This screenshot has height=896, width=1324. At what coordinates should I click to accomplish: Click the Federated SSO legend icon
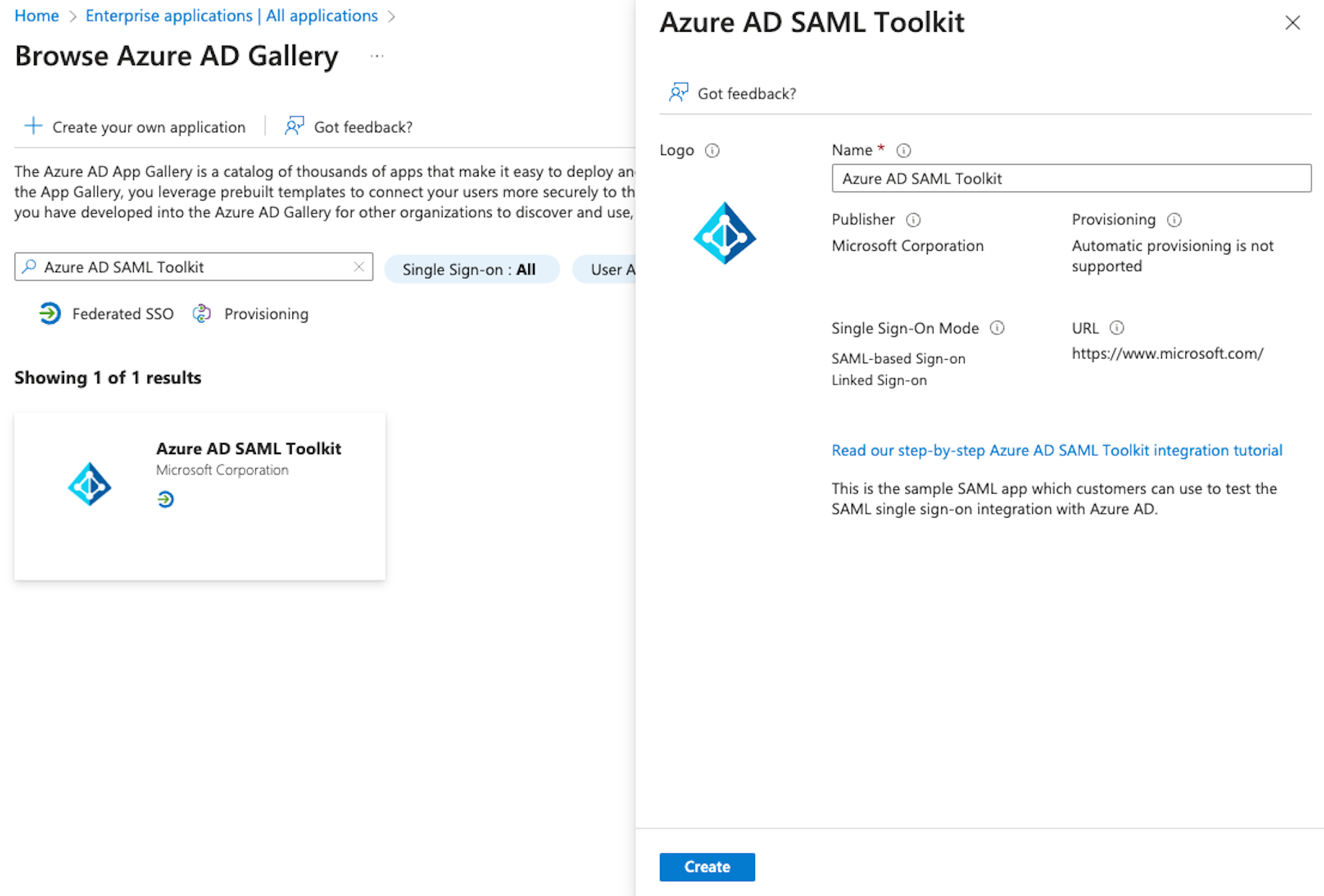click(x=50, y=314)
